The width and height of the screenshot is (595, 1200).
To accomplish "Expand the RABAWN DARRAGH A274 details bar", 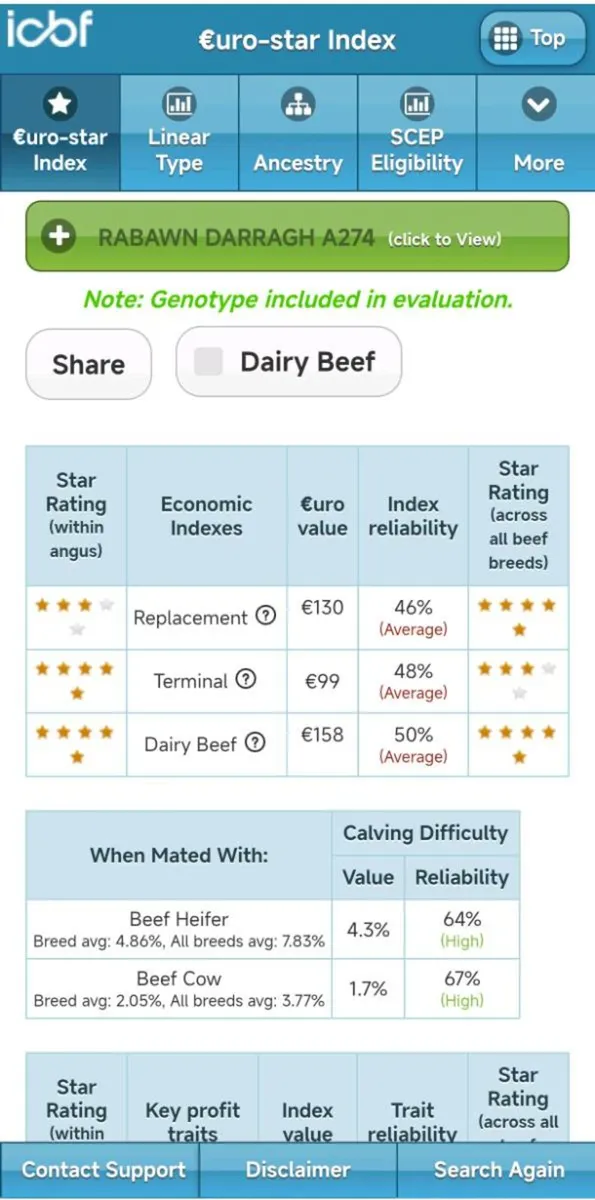I will 297,237.
